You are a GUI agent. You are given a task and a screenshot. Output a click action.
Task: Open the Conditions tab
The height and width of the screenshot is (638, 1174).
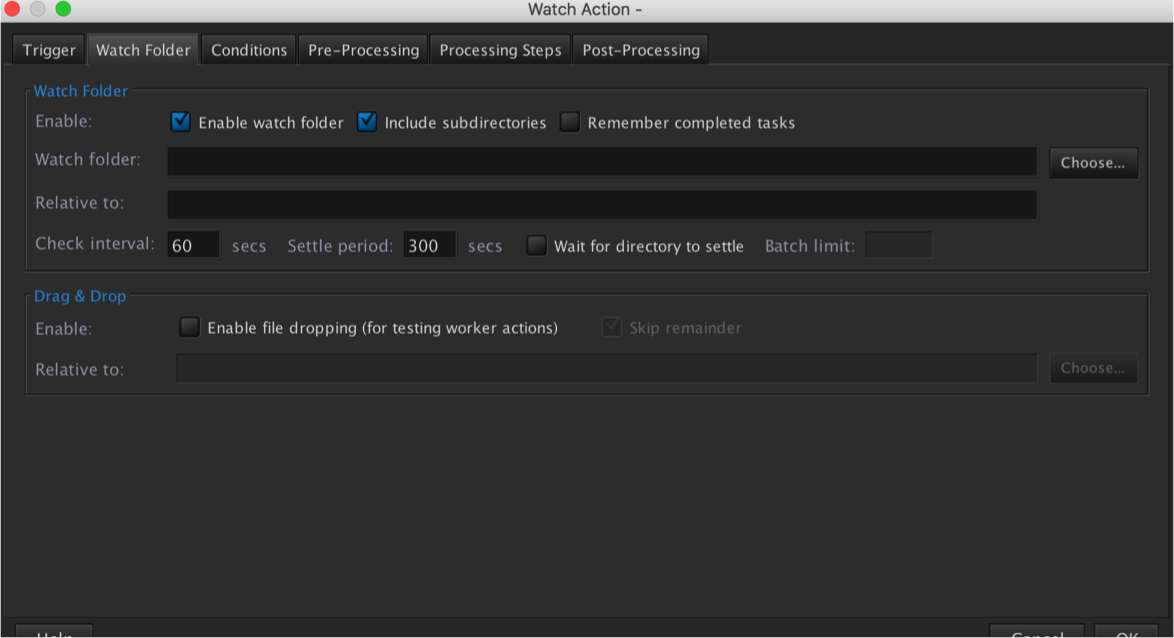point(249,50)
